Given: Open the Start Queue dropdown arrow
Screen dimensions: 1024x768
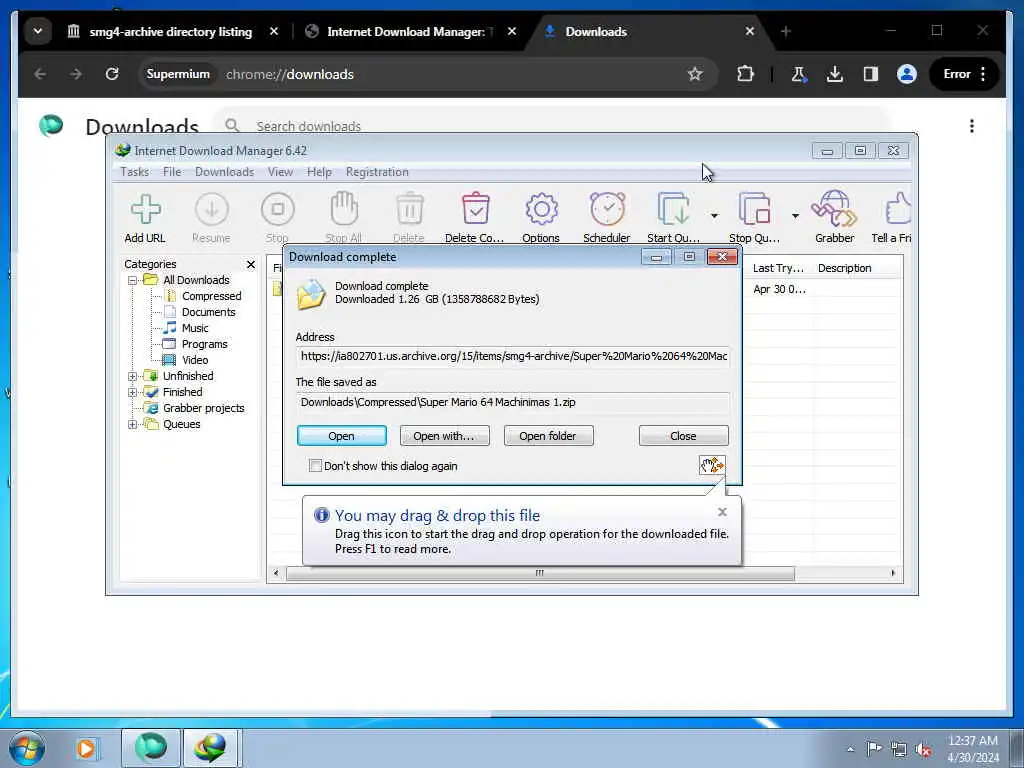Looking at the screenshot, I should coord(714,216).
